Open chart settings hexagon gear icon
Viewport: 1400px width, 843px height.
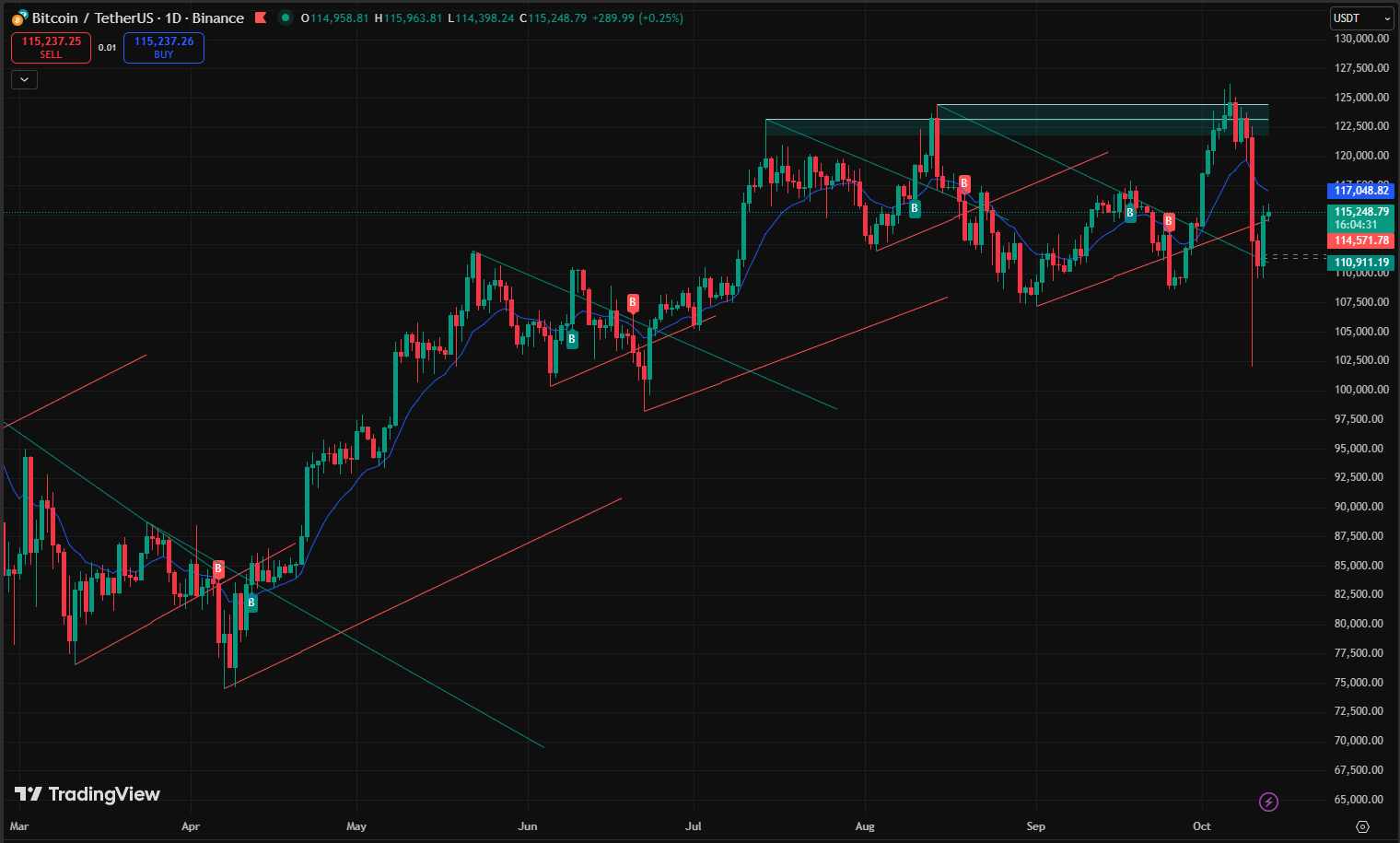tap(1363, 826)
